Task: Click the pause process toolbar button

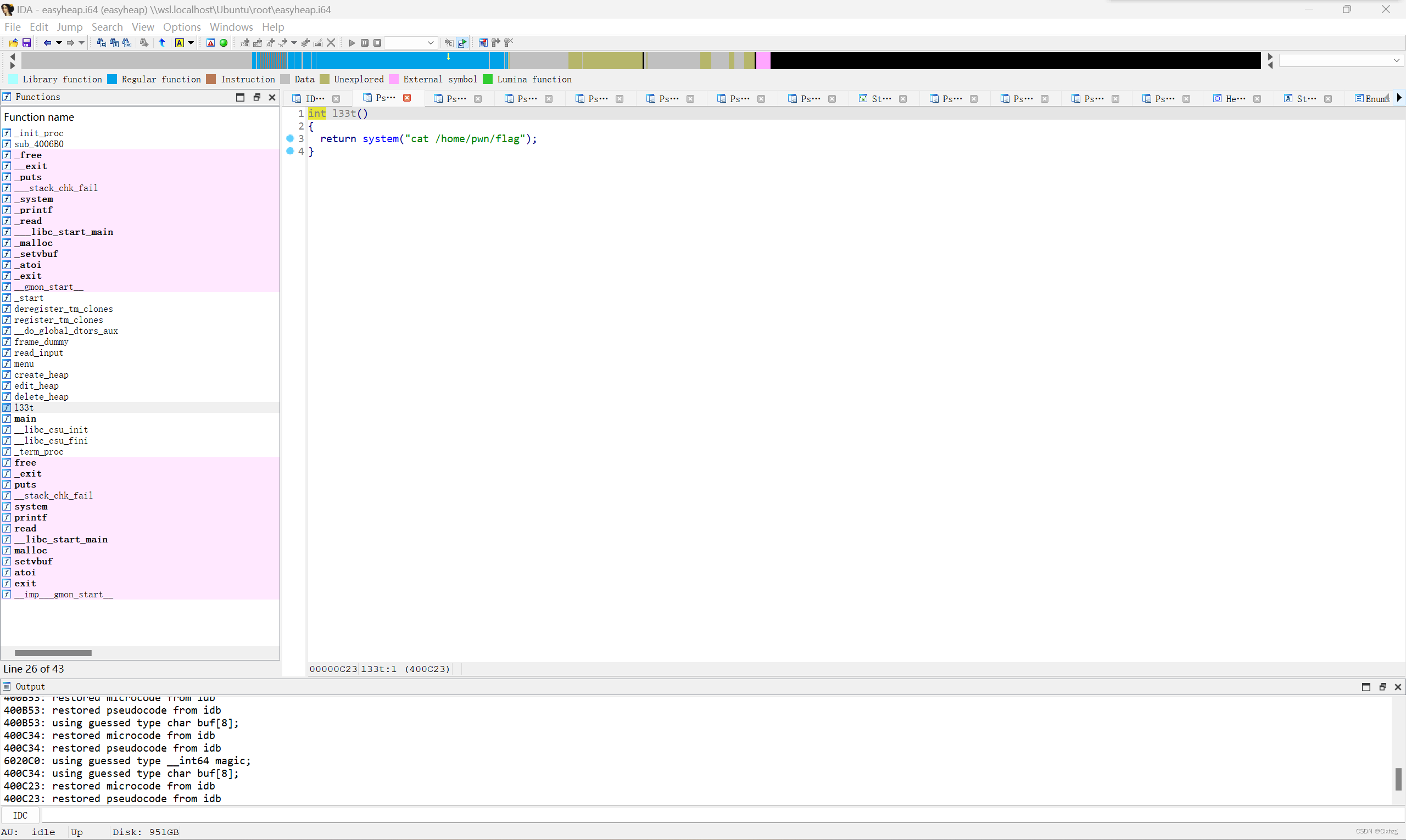Action: (x=365, y=43)
